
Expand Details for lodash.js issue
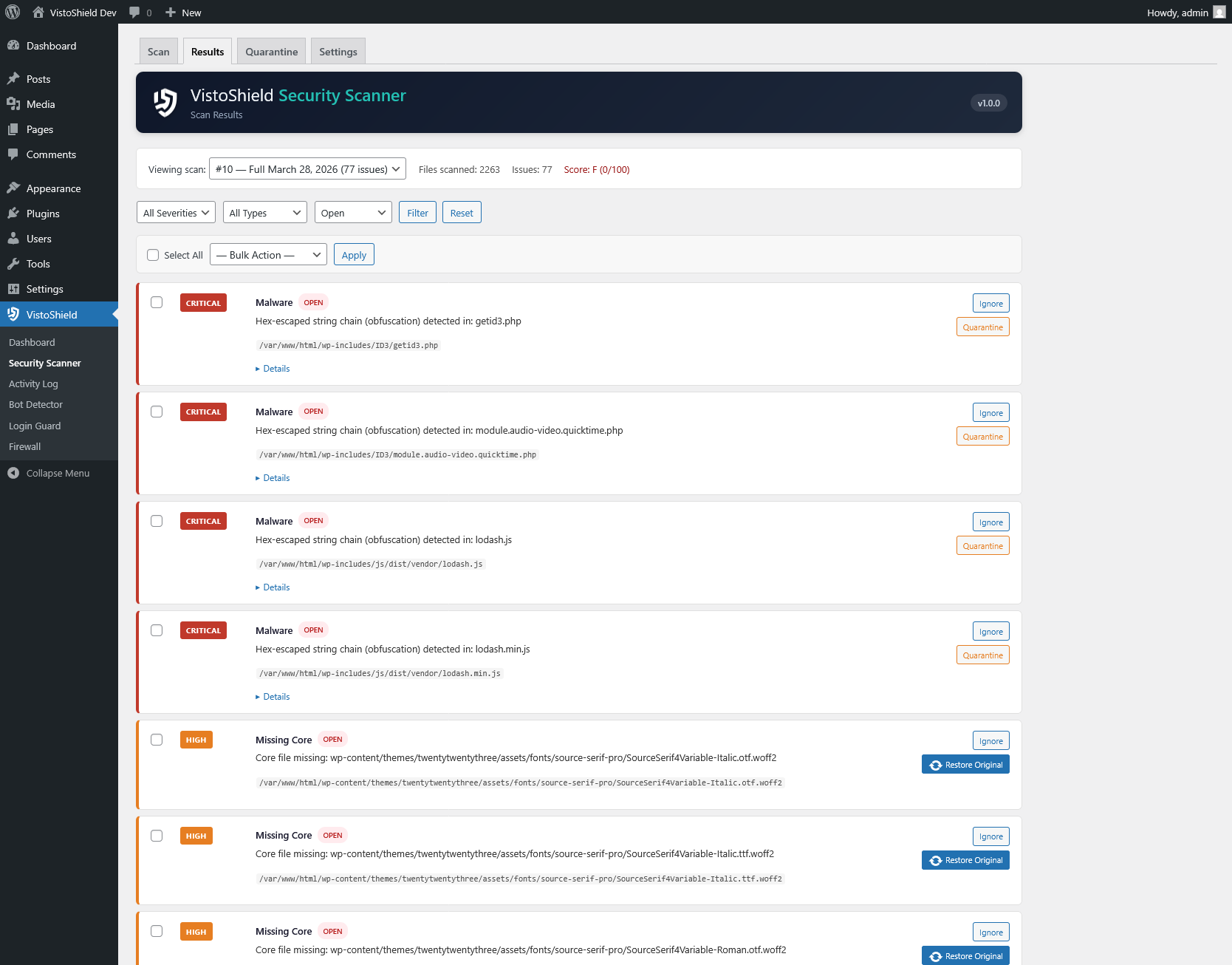[273, 587]
